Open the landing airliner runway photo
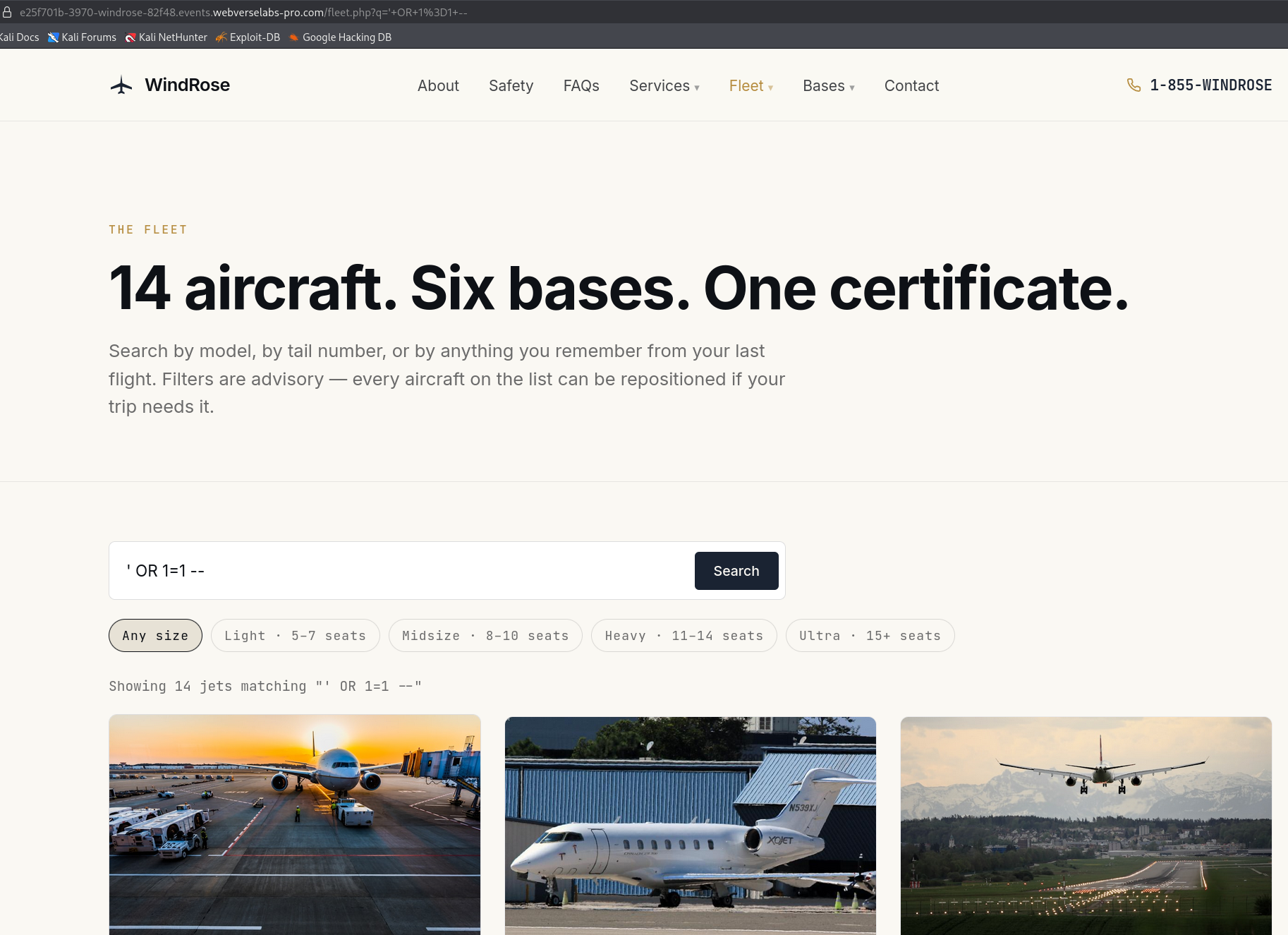The width and height of the screenshot is (1288, 935). [x=1086, y=826]
